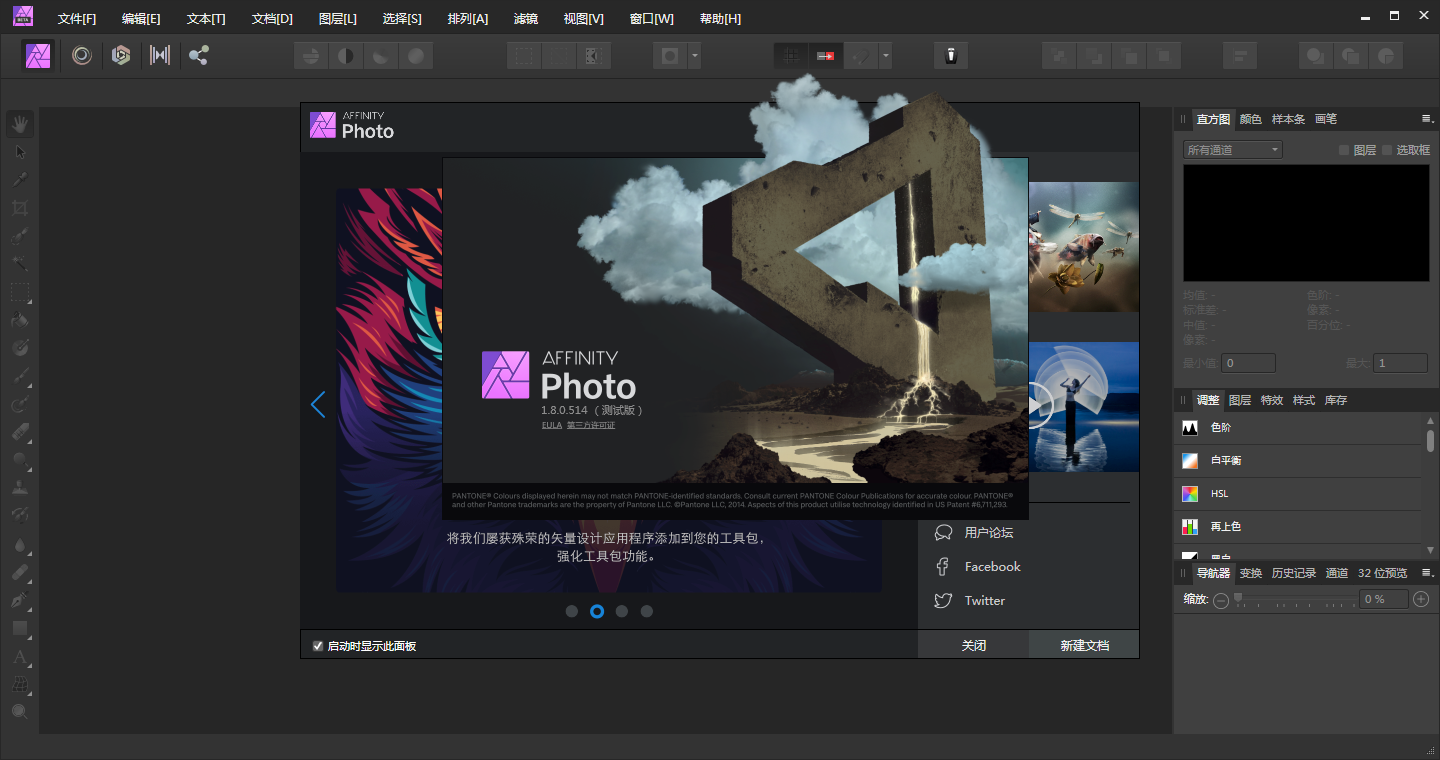The width and height of the screenshot is (1440, 760).
Task: Go to the first carousel page dot
Action: coord(572,611)
